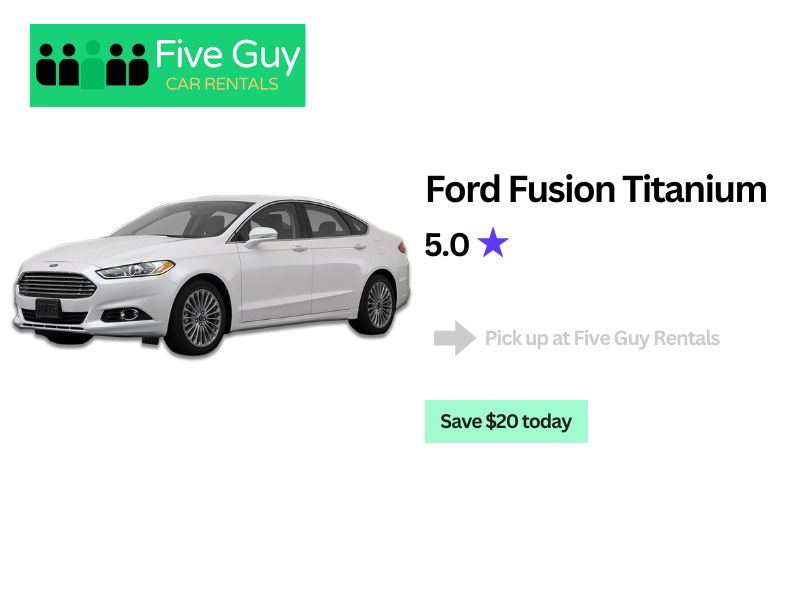This screenshot has width=800, height=600.
Task: Click the purple rating star
Action: click(x=493, y=242)
